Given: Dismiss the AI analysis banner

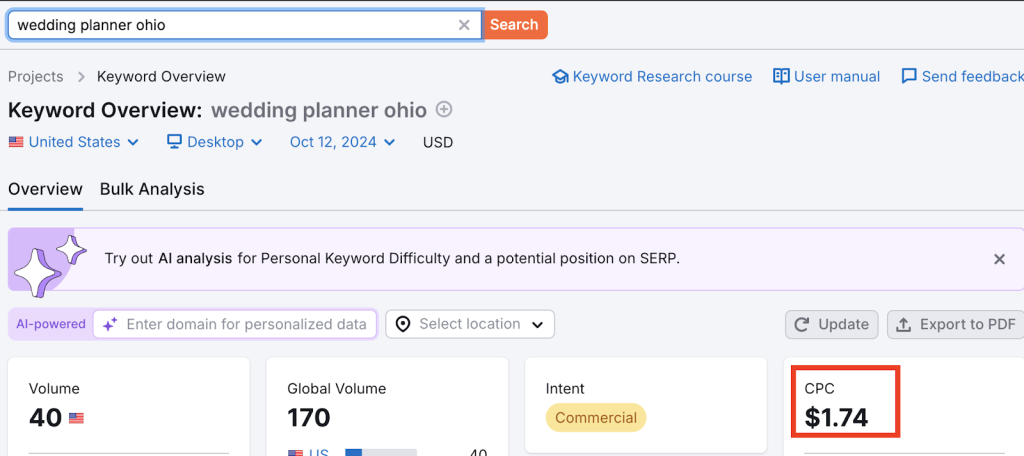Looking at the screenshot, I should [x=999, y=259].
